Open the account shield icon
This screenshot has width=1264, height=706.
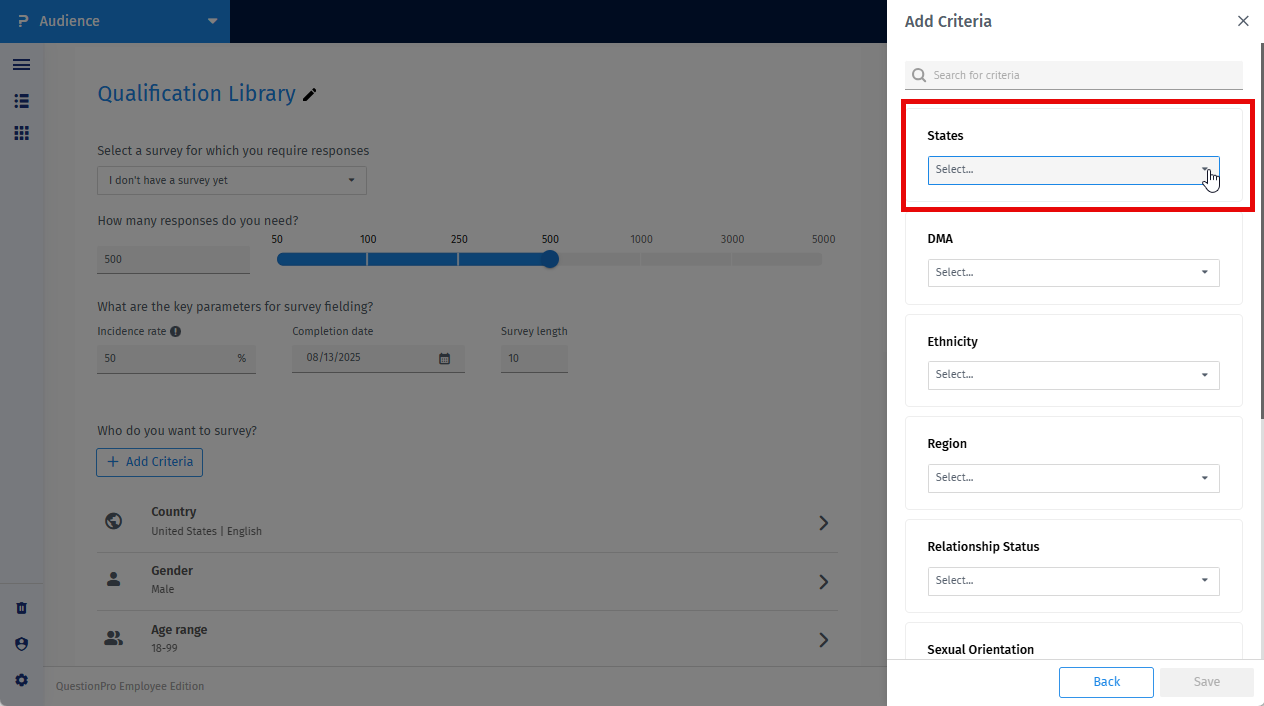(x=22, y=644)
